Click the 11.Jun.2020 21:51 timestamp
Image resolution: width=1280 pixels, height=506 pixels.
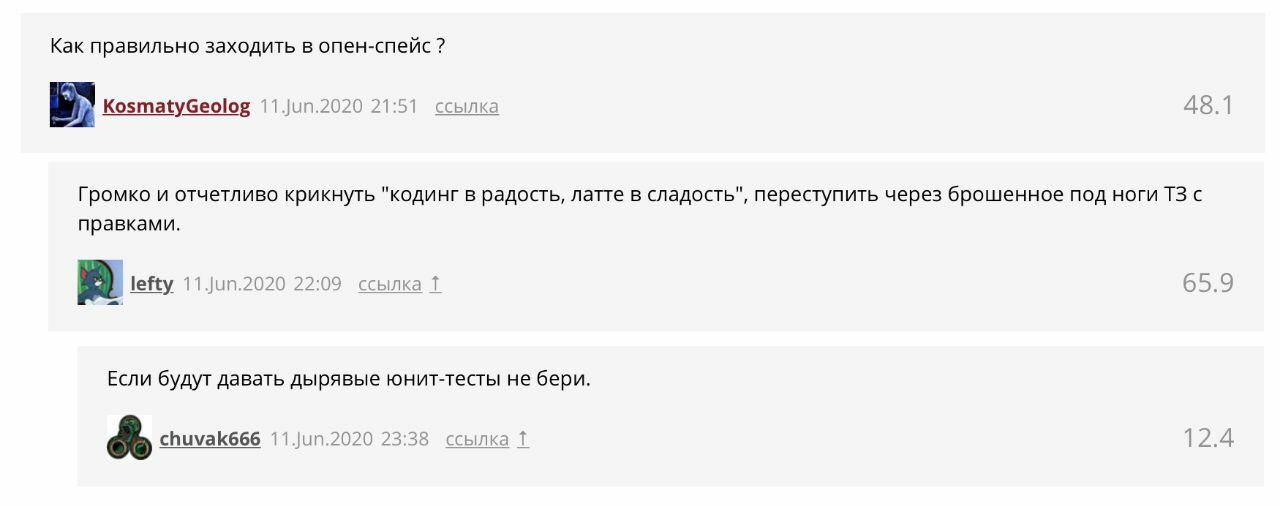339,106
